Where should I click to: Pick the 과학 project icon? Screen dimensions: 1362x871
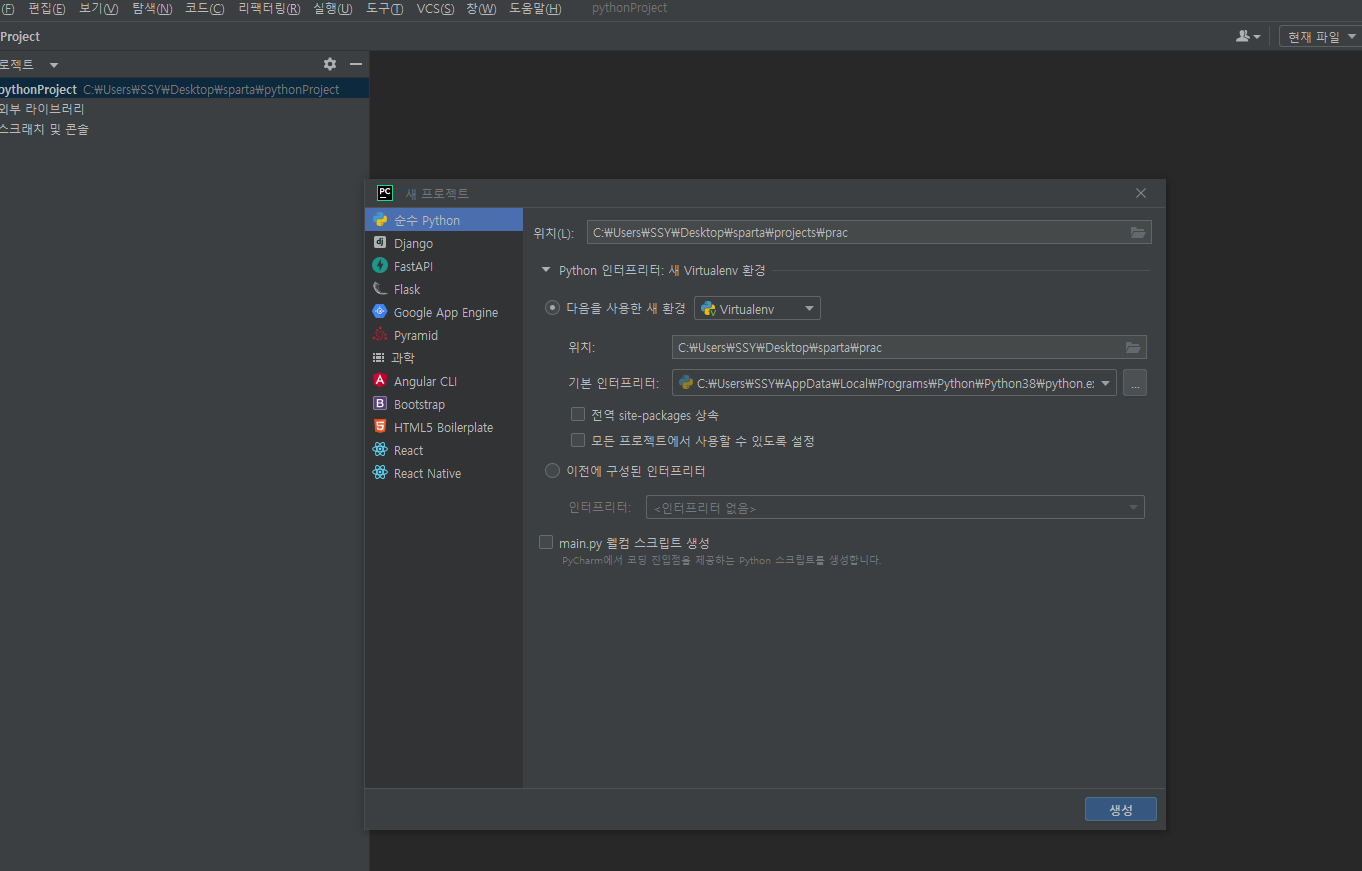point(379,358)
